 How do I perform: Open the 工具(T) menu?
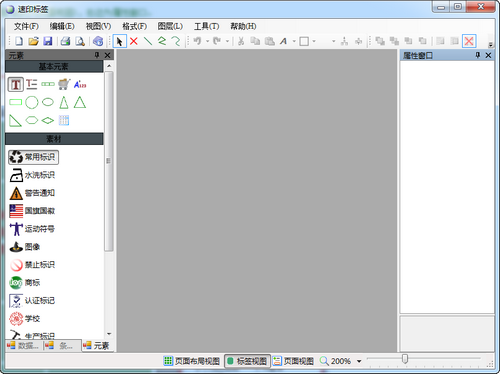[206, 26]
